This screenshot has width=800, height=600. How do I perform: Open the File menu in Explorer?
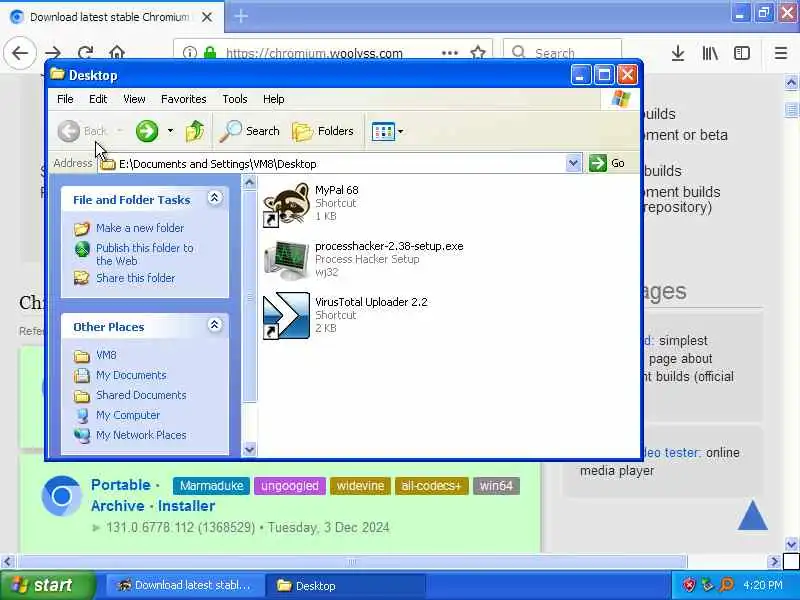(x=65, y=99)
